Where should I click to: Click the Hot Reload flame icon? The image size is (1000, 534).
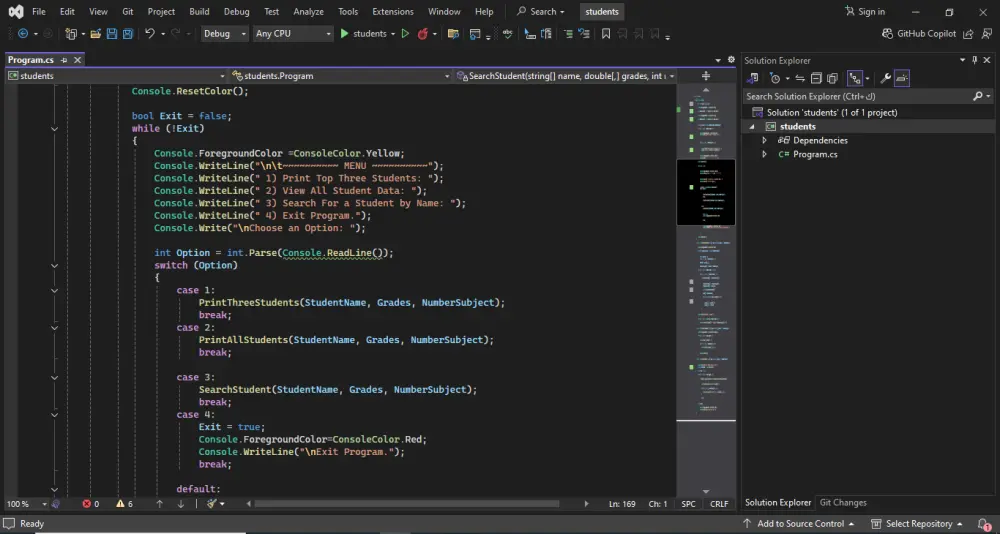tap(423, 34)
